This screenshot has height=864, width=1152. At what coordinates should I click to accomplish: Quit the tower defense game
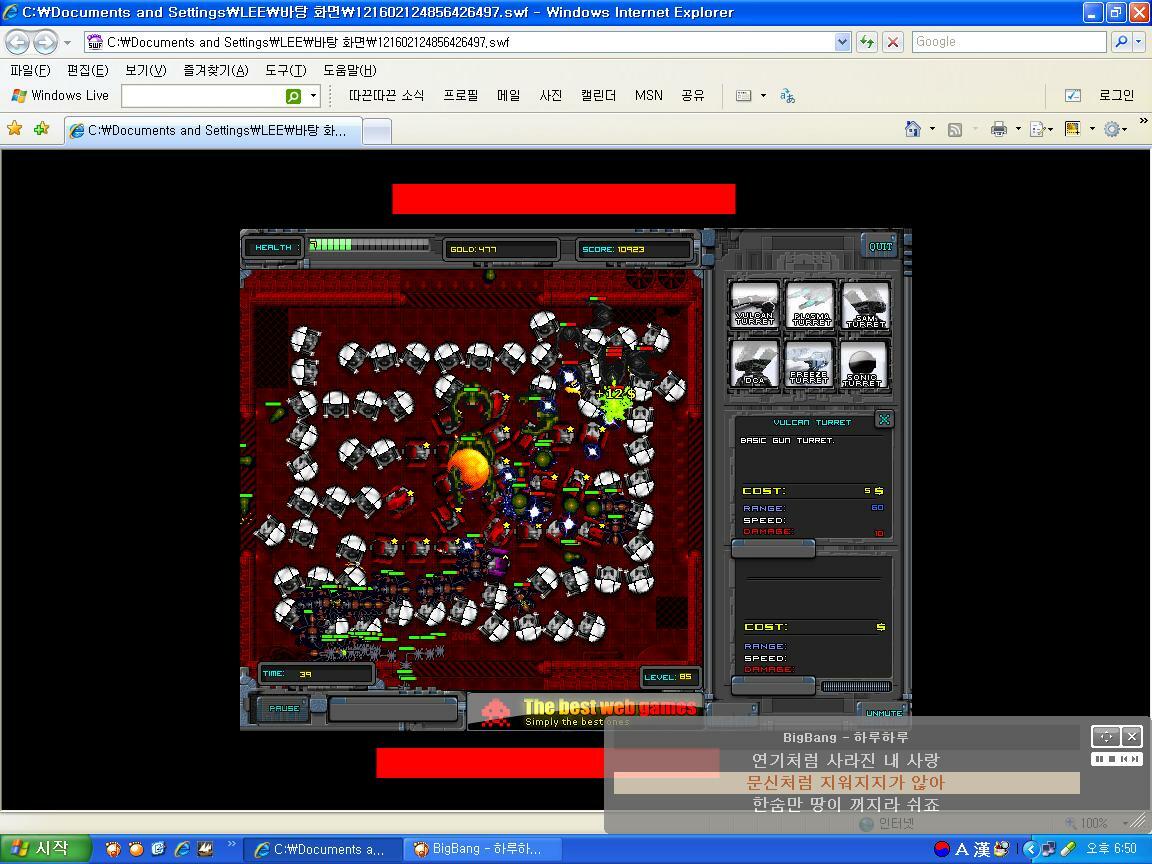click(x=880, y=247)
